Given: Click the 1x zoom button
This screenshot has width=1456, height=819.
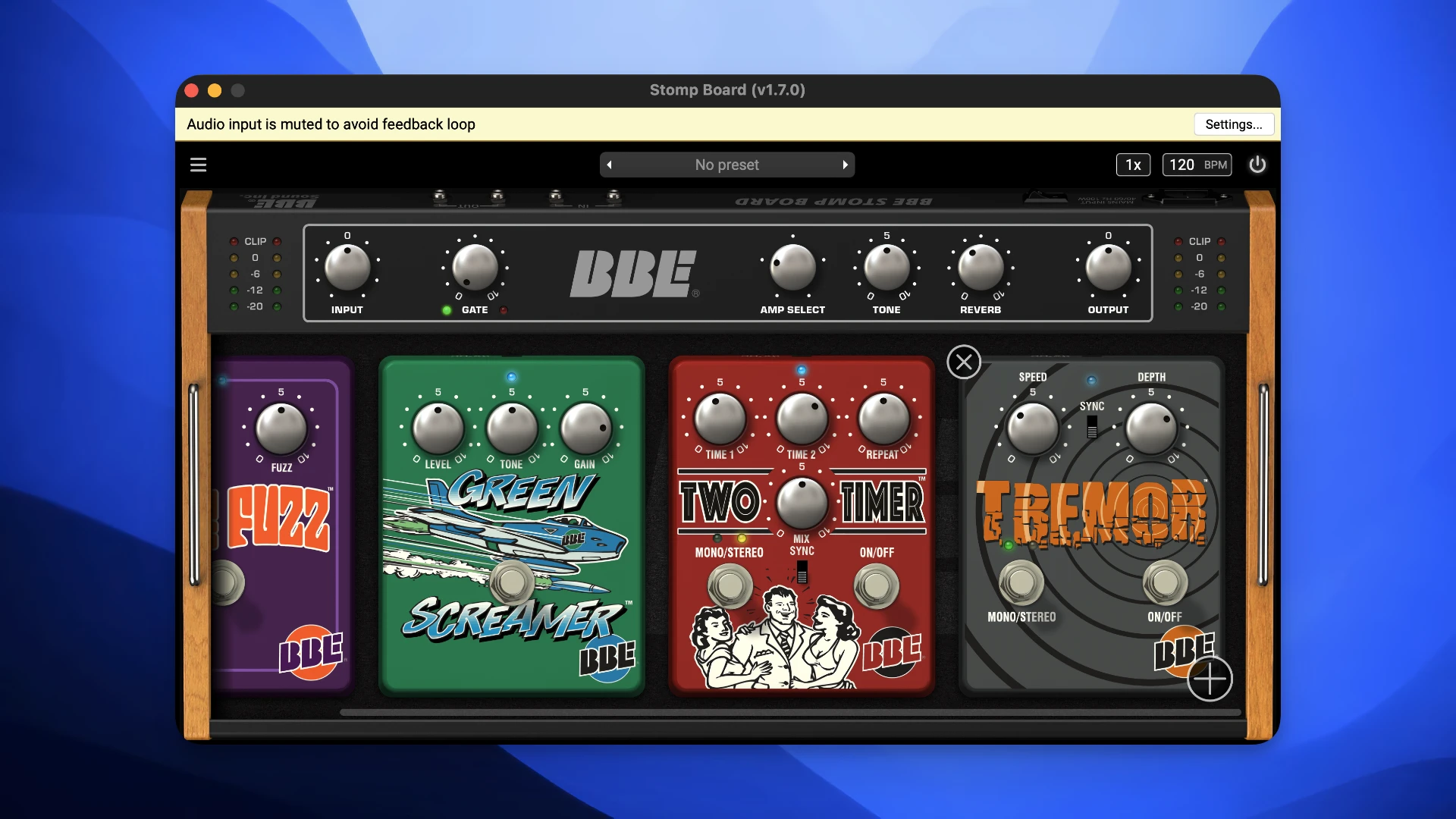Looking at the screenshot, I should [x=1133, y=165].
